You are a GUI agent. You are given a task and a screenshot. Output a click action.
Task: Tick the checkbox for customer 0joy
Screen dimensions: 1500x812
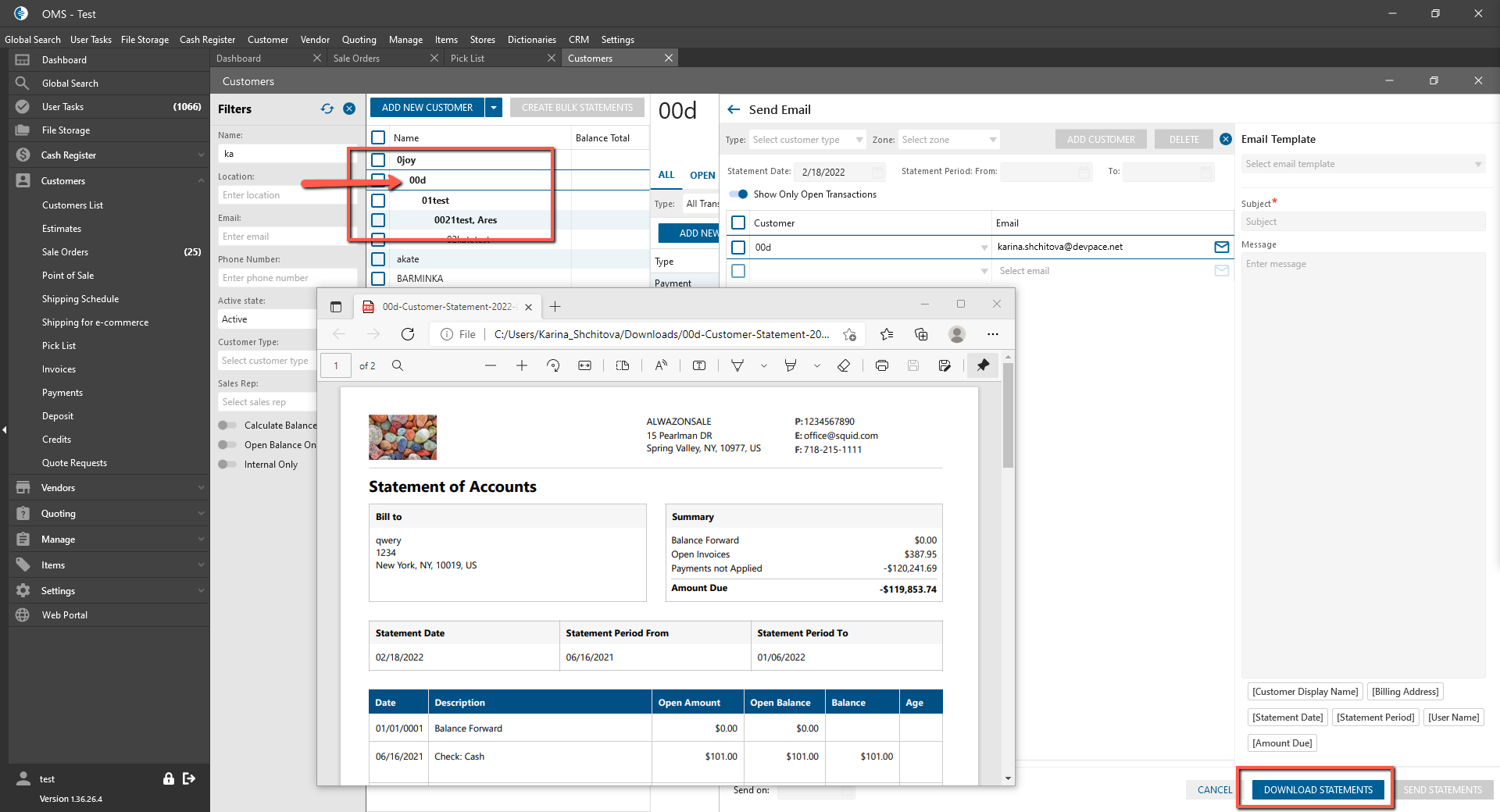click(x=378, y=160)
